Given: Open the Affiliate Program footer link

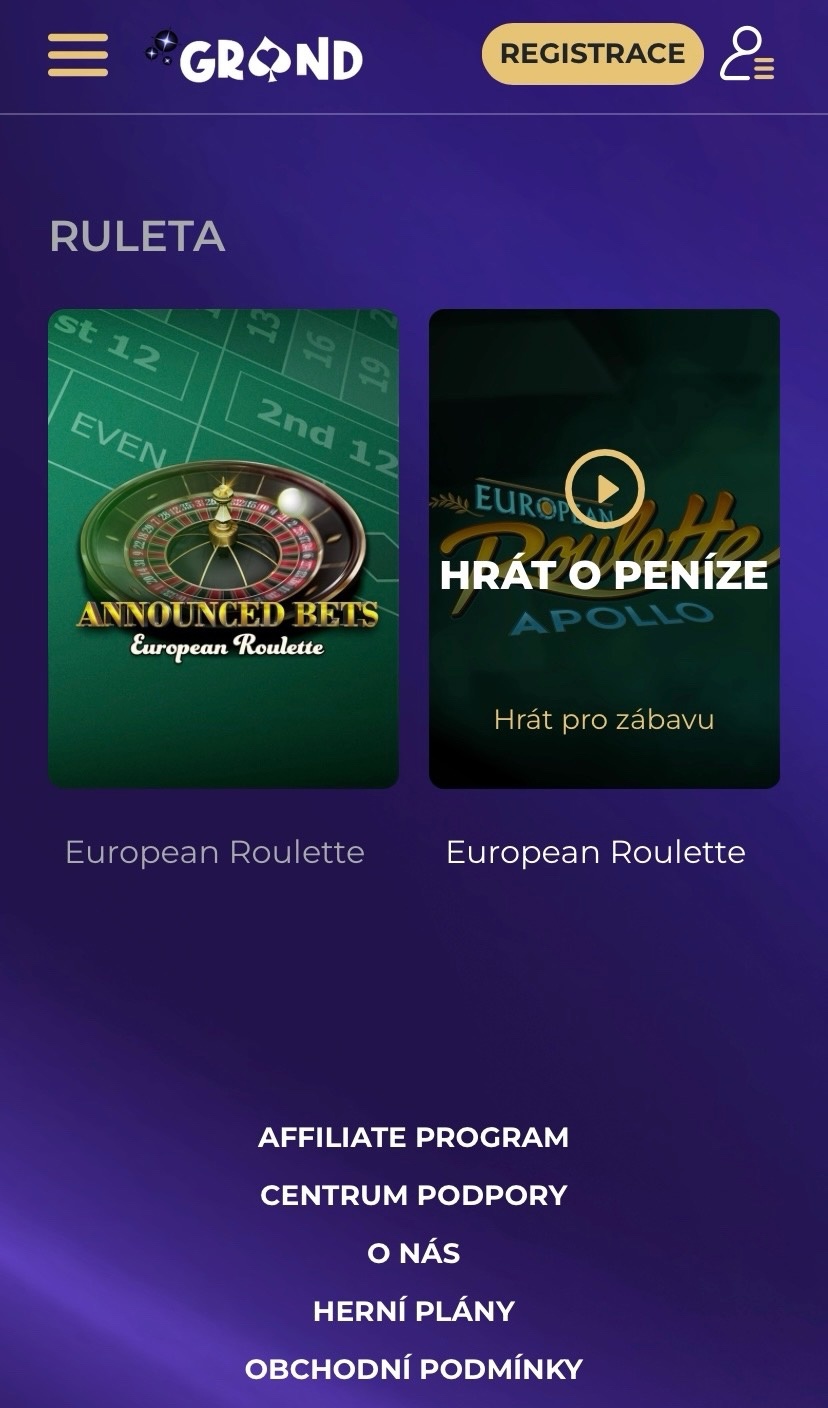Looking at the screenshot, I should coord(414,1137).
